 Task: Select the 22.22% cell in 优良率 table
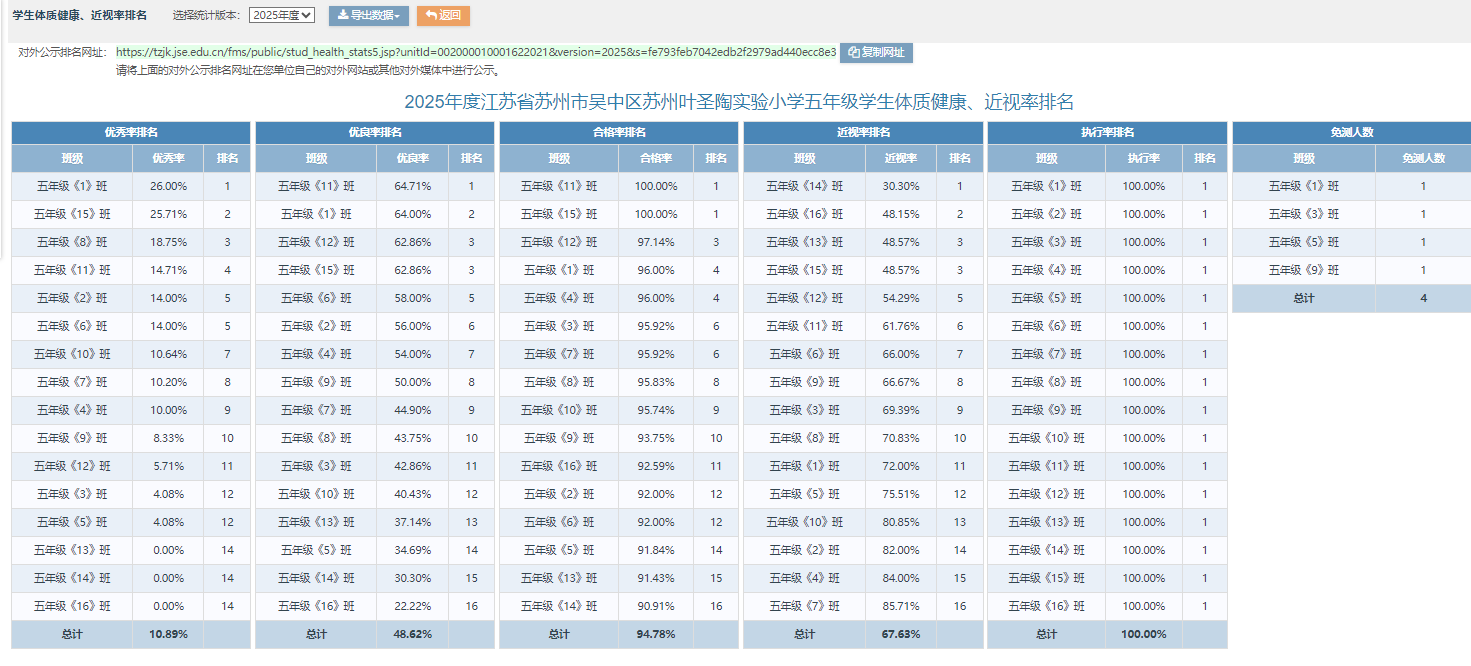pyautogui.click(x=412, y=606)
